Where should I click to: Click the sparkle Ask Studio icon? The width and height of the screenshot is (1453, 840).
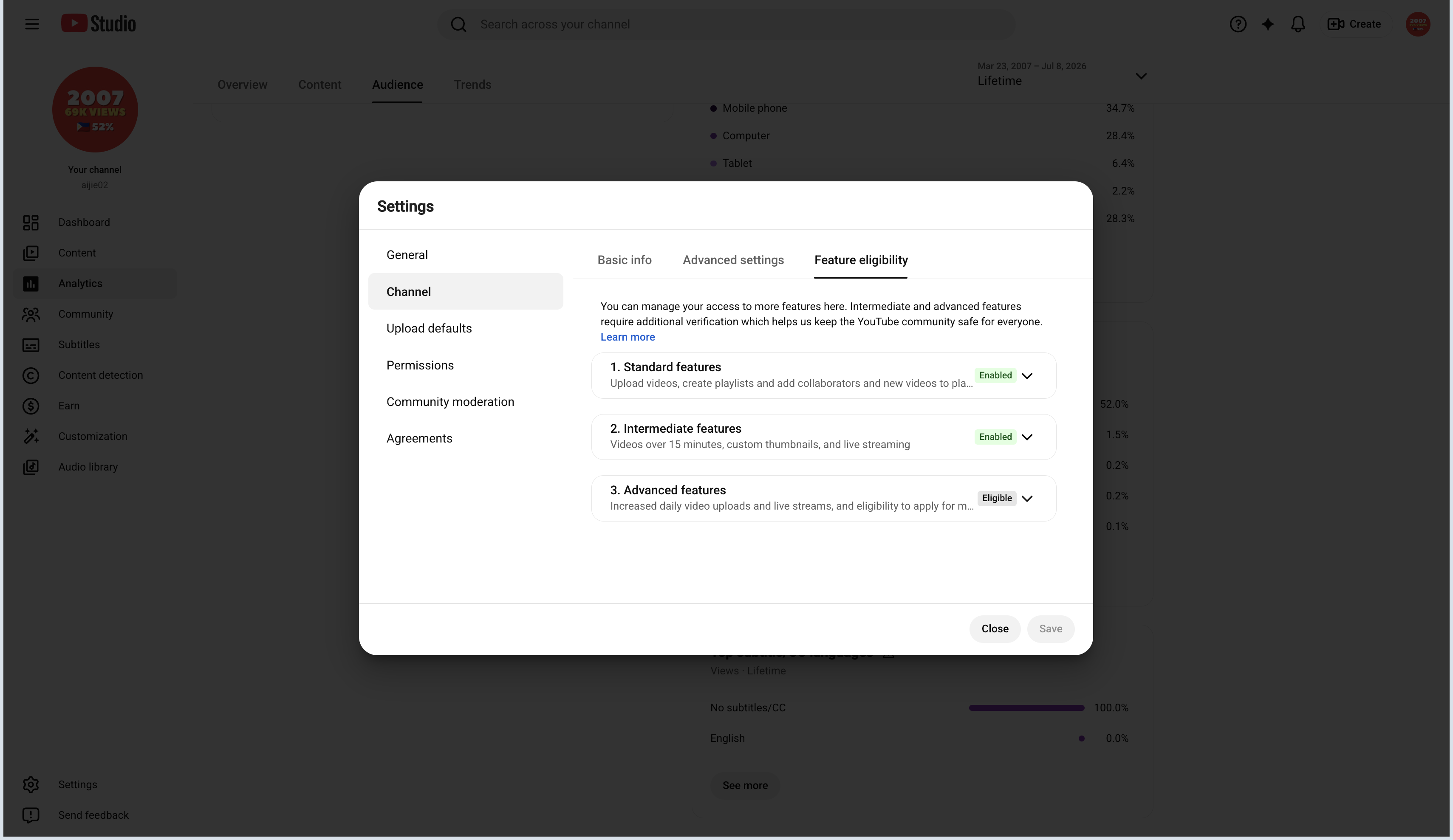(1268, 24)
